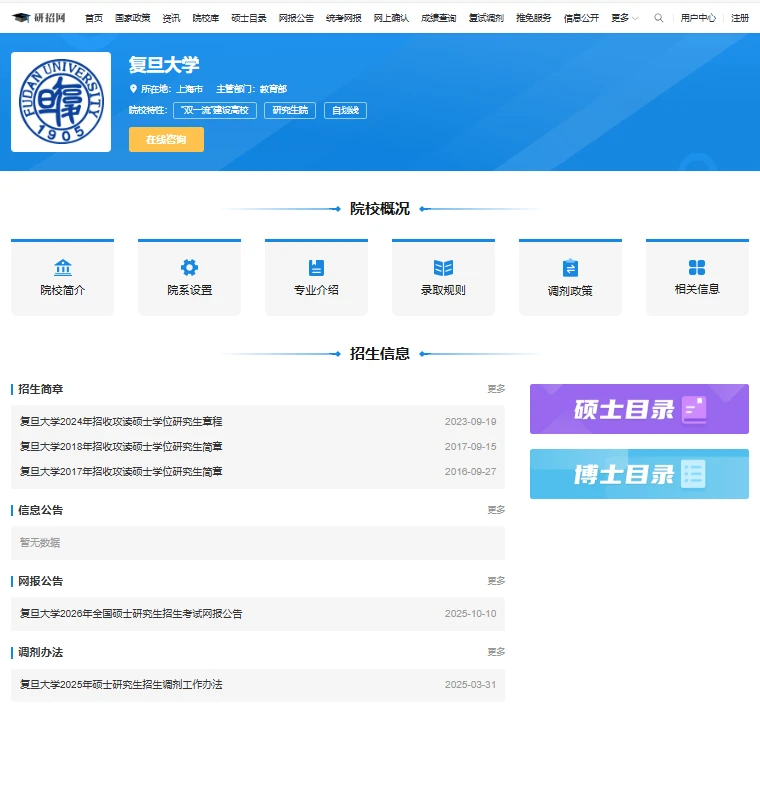
Task: Open 复旦大学2017年招收攻读硕士学位研究生简章
Action: coord(121,472)
